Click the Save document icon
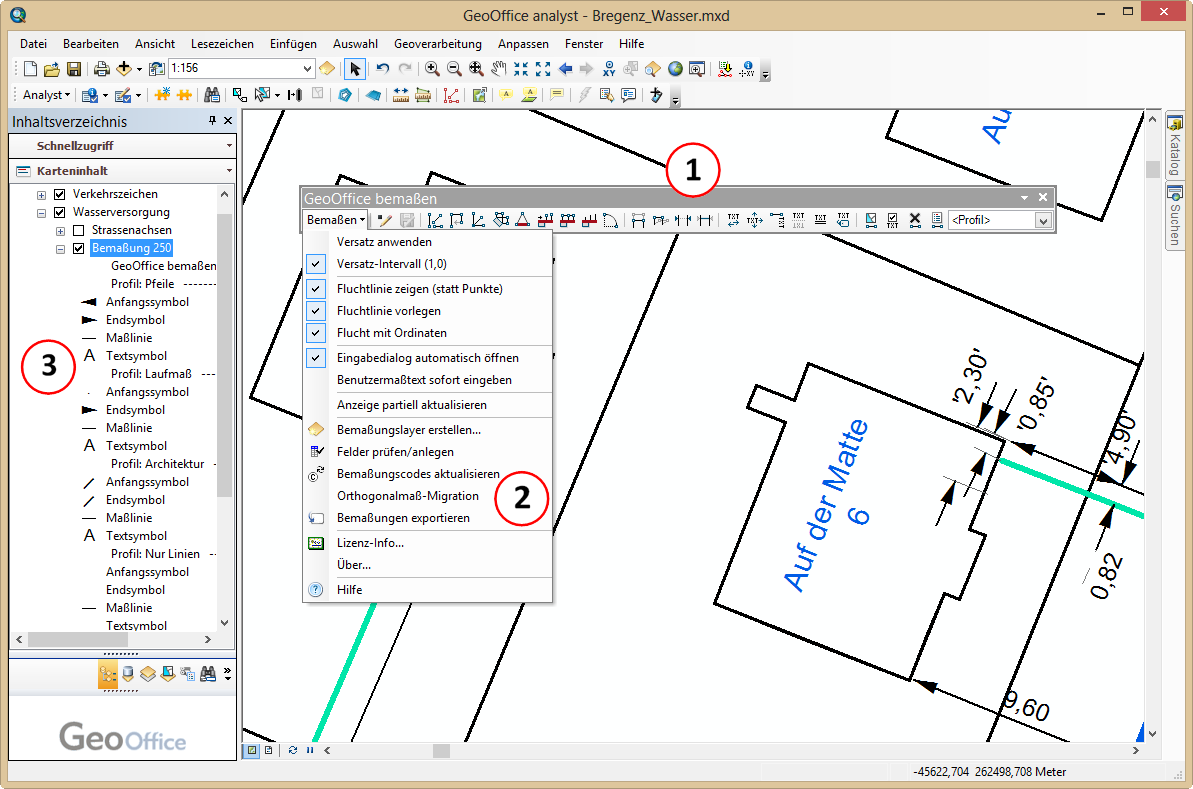Image resolution: width=1193 pixels, height=789 pixels. coord(74,69)
